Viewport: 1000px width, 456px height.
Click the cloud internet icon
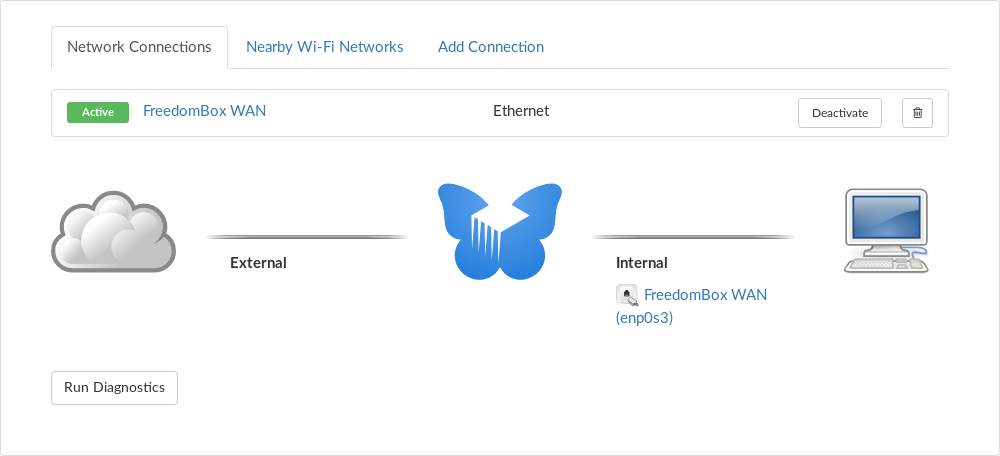[113, 231]
